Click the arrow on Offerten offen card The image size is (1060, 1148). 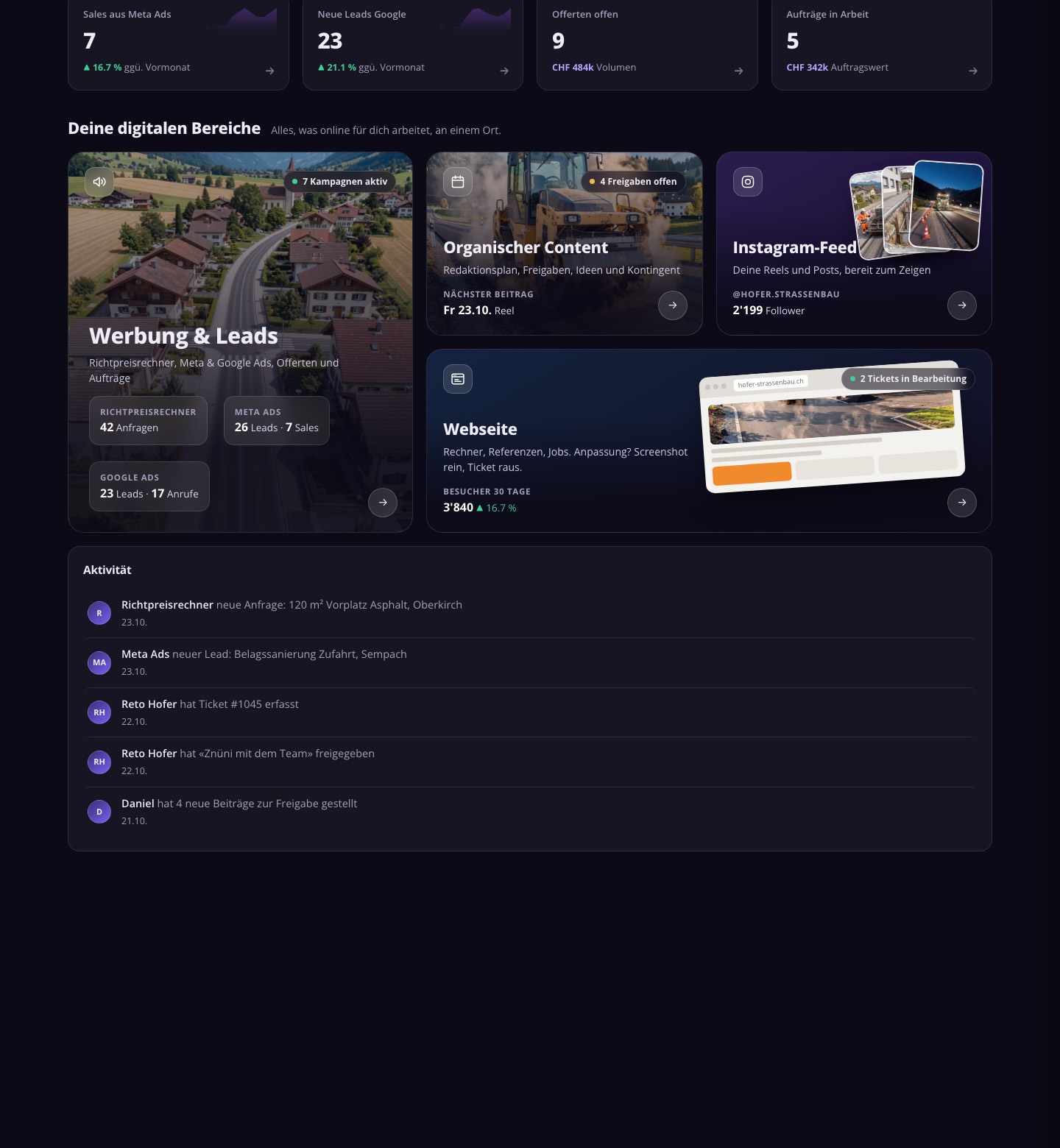point(739,71)
